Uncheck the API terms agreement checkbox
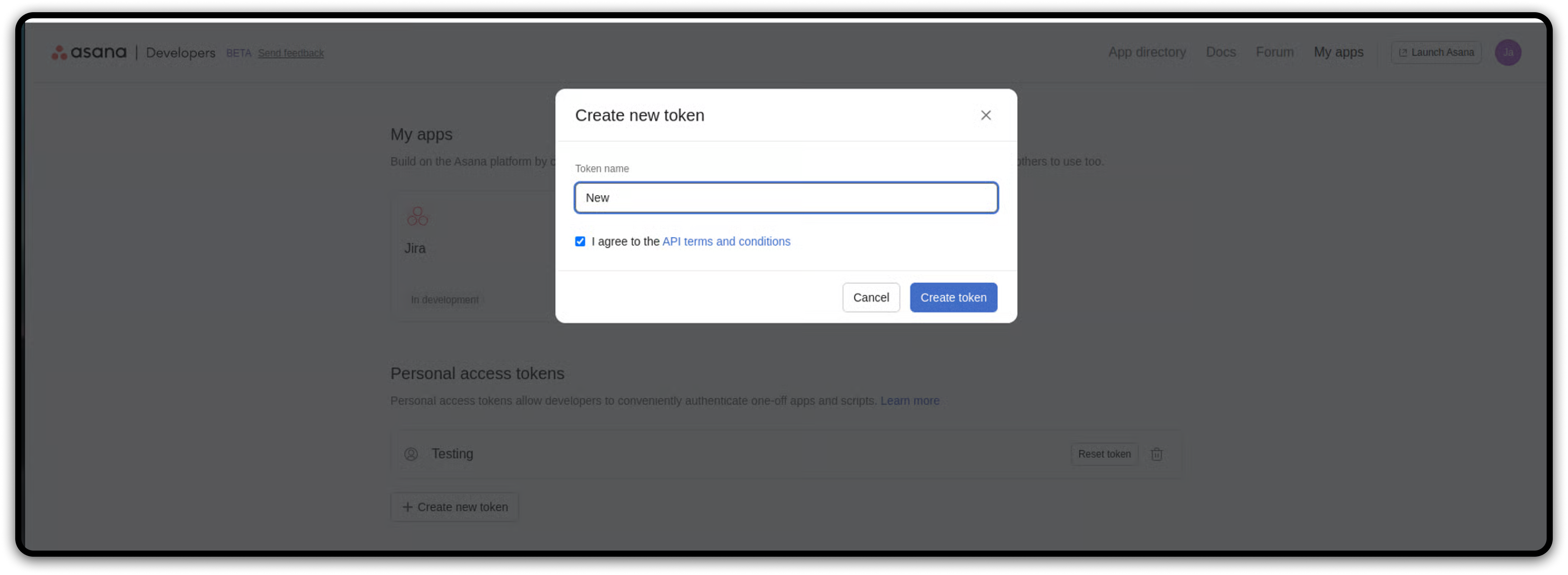Screen dimensions: 1568x575 coord(580,242)
